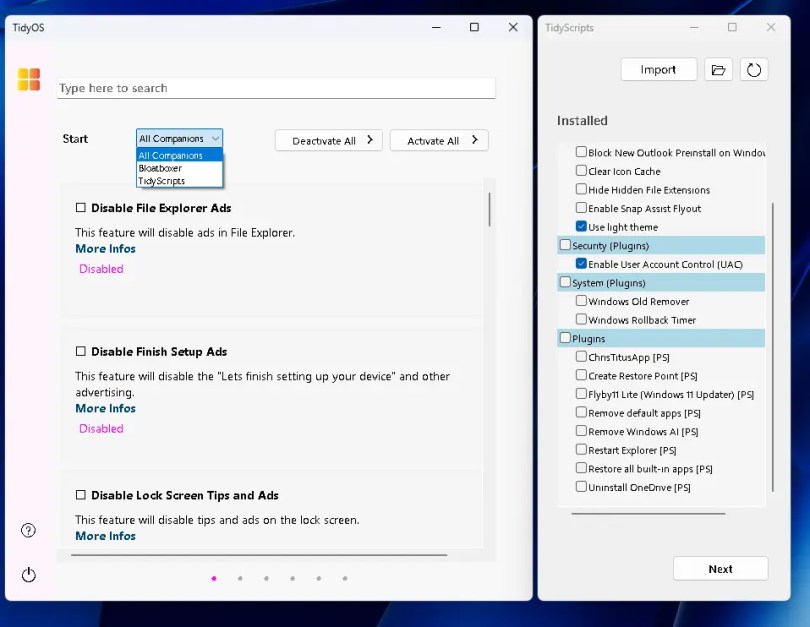810x627 pixels.
Task: Check Enable Snap Assist Flyout option
Action: 581,208
